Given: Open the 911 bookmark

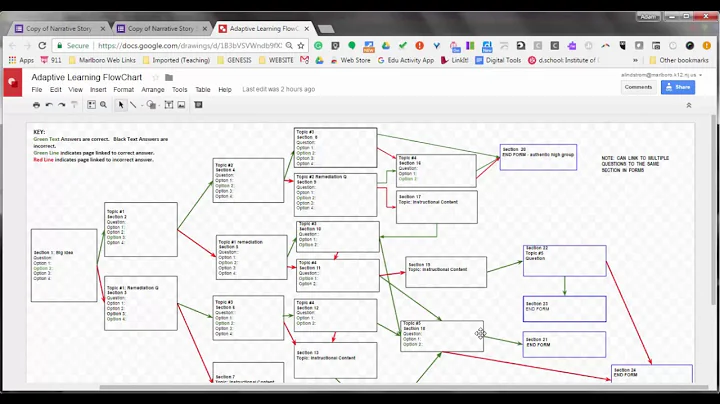Looking at the screenshot, I should coord(51,60).
